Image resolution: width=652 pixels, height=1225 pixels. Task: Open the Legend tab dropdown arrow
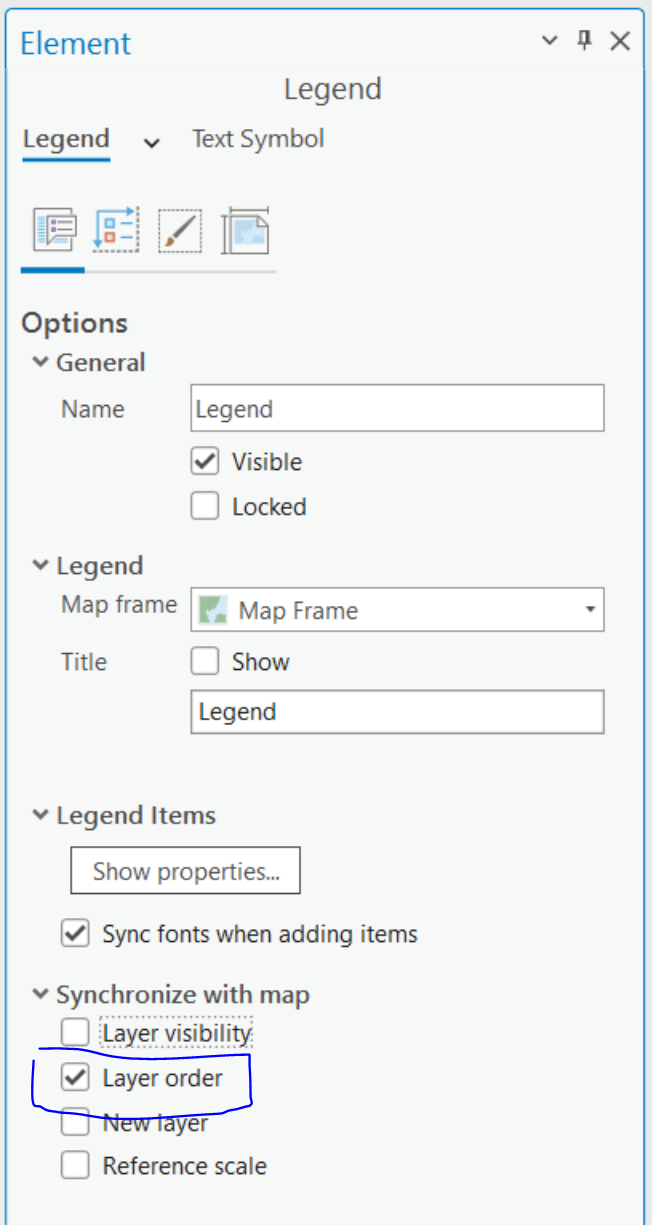[152, 143]
